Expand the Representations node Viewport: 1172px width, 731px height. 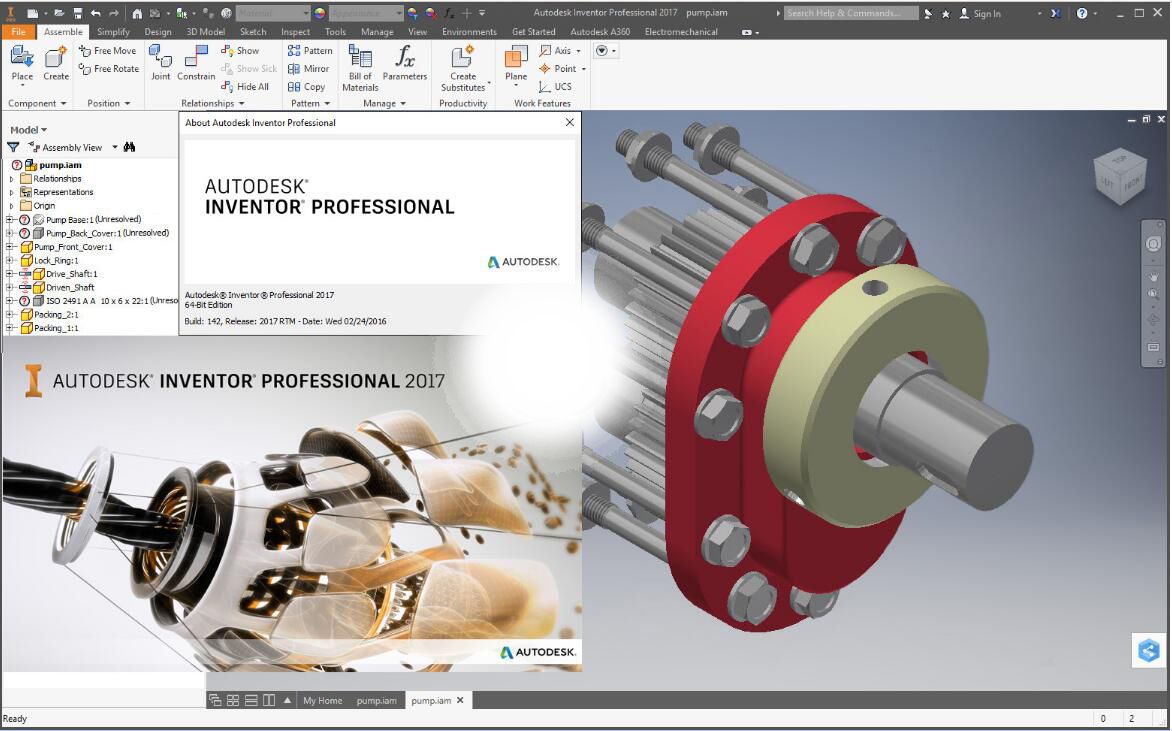(x=11, y=193)
